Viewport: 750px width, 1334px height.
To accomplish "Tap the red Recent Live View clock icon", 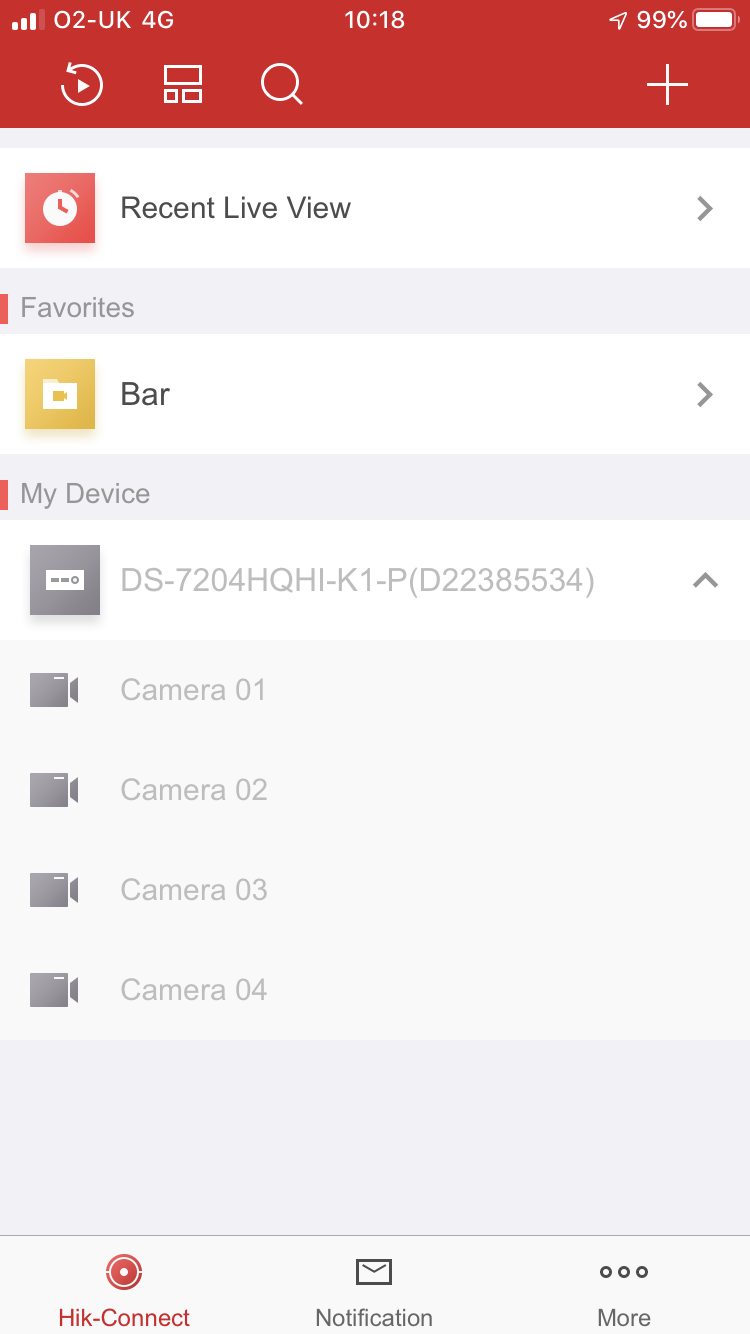I will [x=60, y=208].
